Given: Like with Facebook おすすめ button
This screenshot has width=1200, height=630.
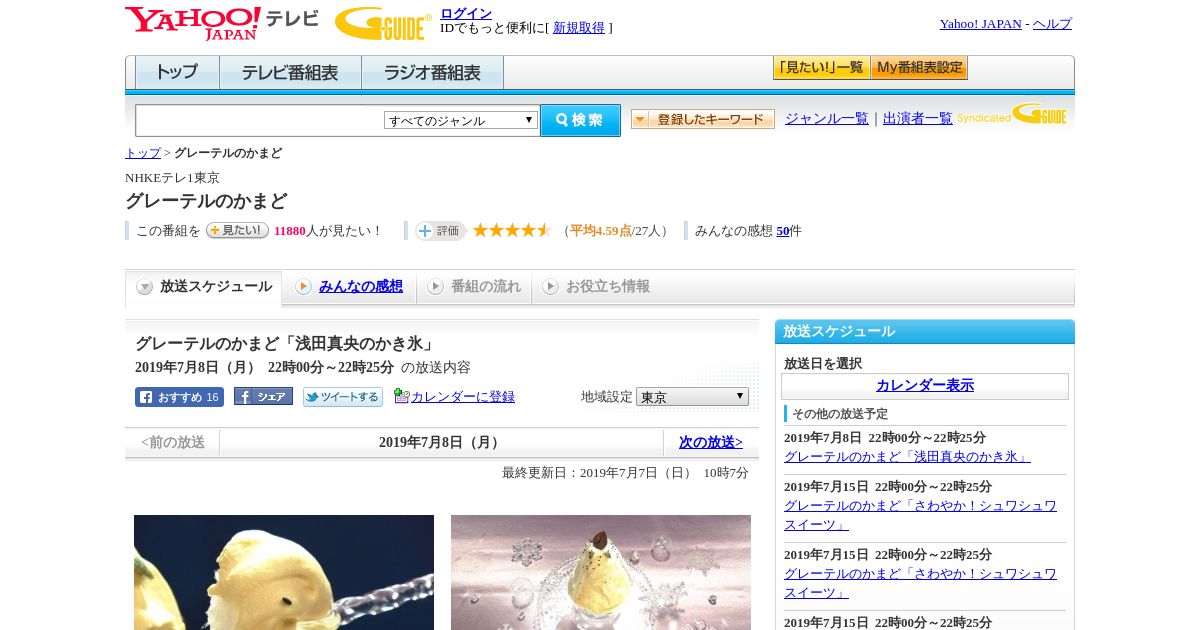Looking at the screenshot, I should coord(179,397).
